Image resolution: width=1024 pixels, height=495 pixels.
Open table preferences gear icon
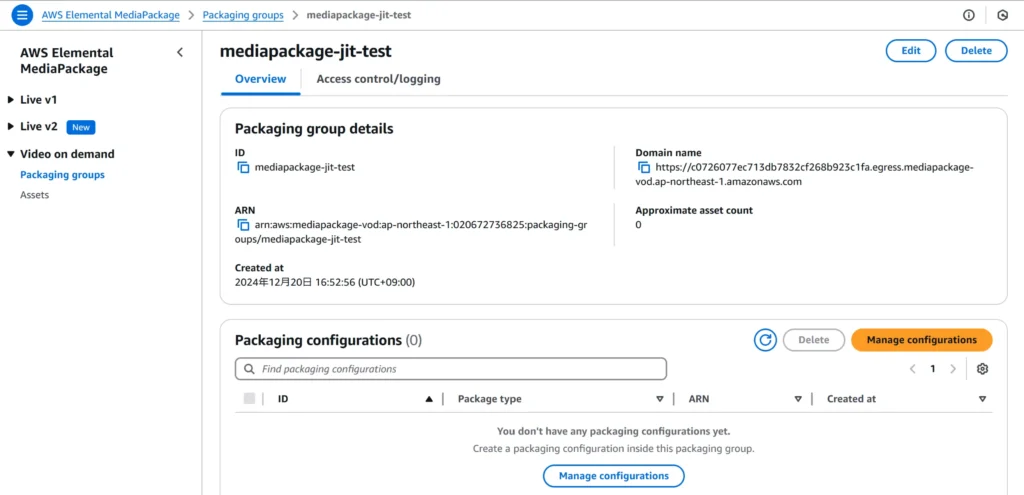[x=982, y=369]
